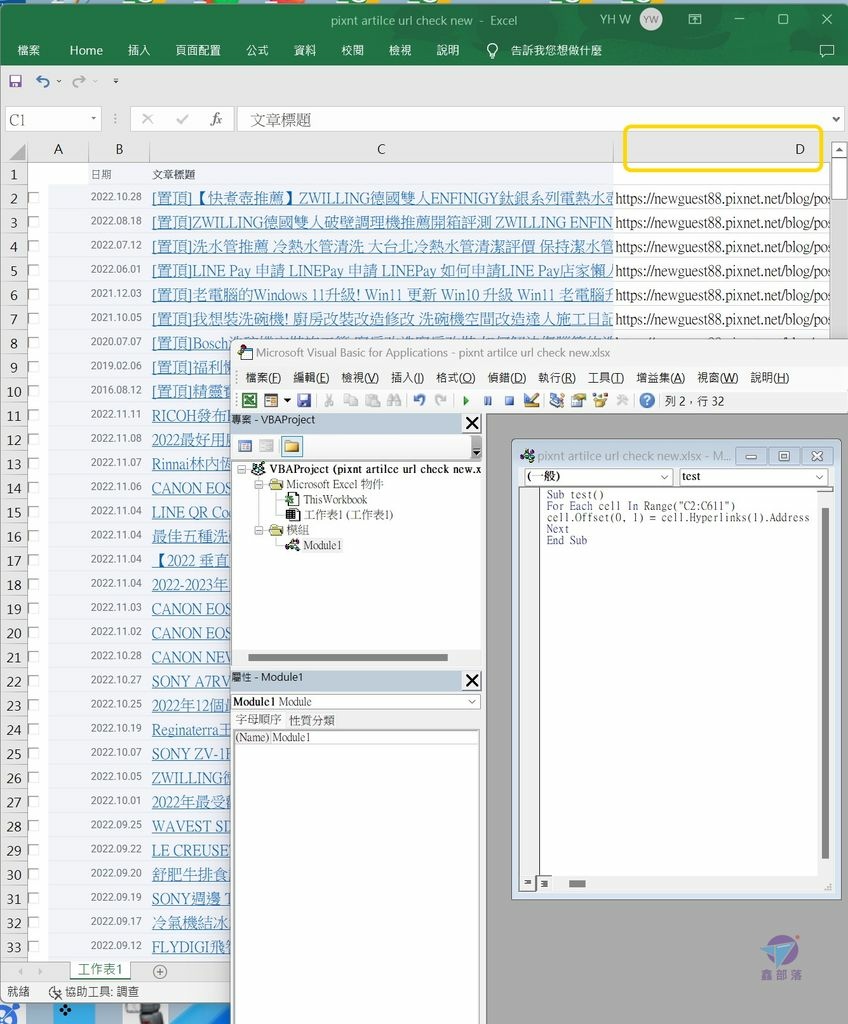Tick the checkbox in row 31
The width and height of the screenshot is (848, 1024).
[x=33, y=898]
